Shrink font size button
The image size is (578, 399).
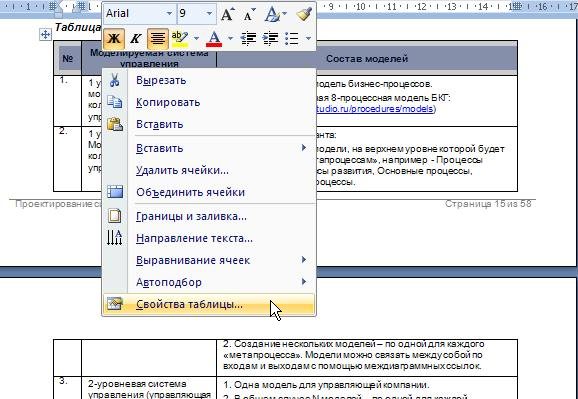(249, 15)
